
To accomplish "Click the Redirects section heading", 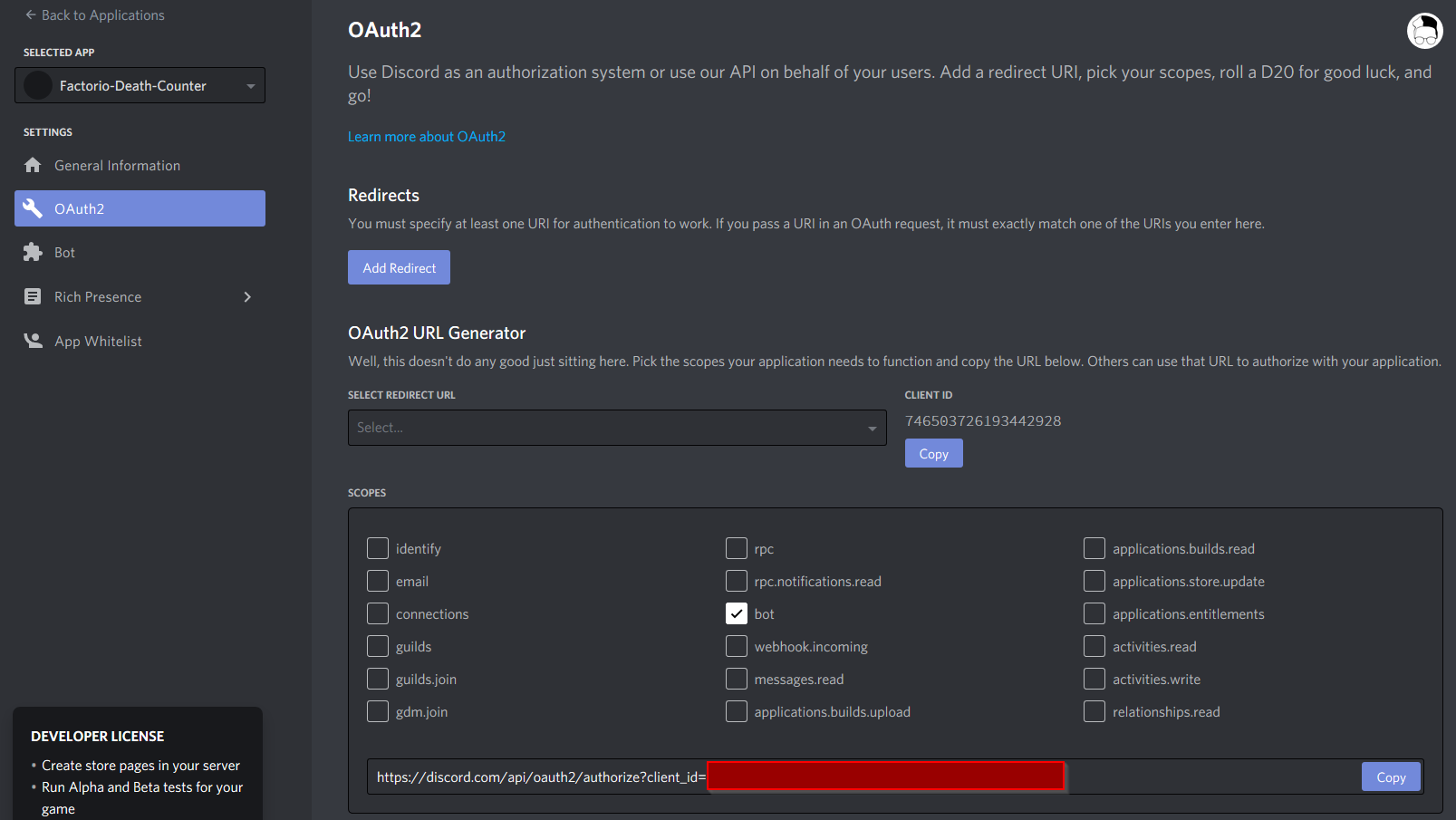I will (x=383, y=195).
